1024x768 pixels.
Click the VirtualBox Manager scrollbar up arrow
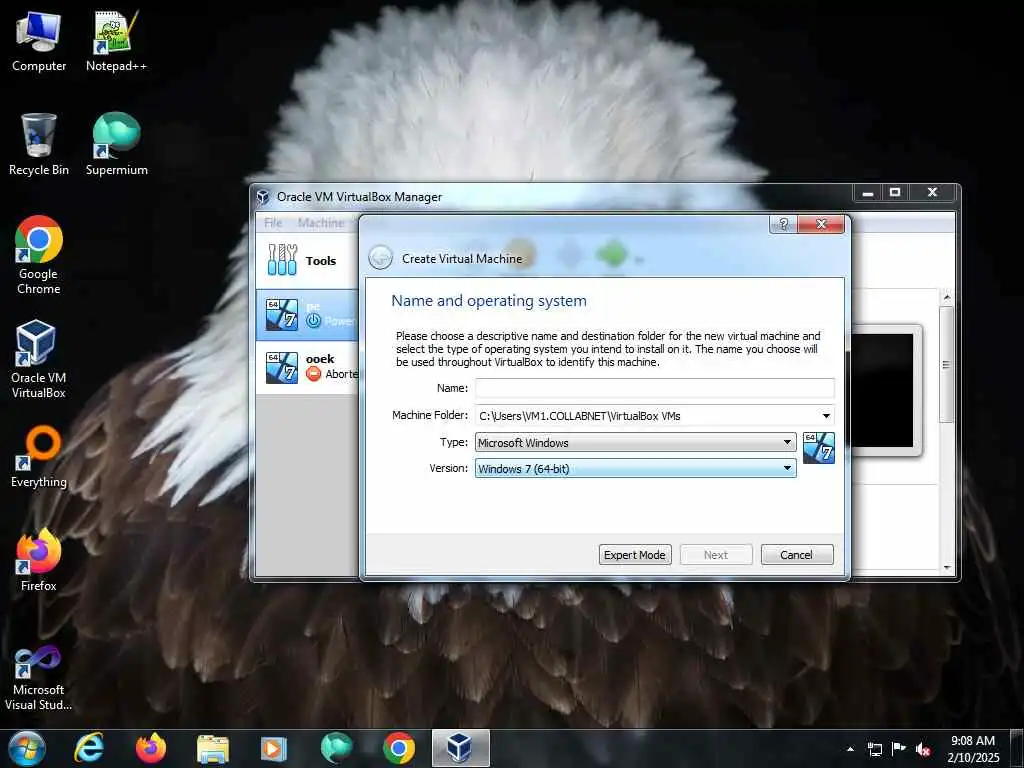tap(947, 297)
